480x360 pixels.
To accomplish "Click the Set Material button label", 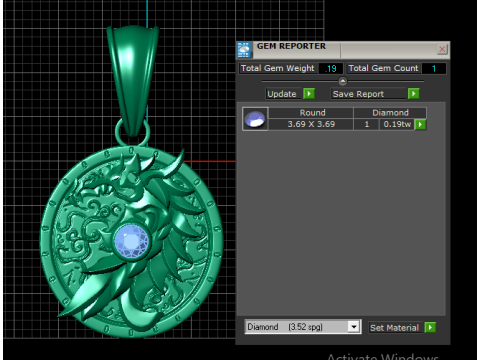I will pos(395,327).
